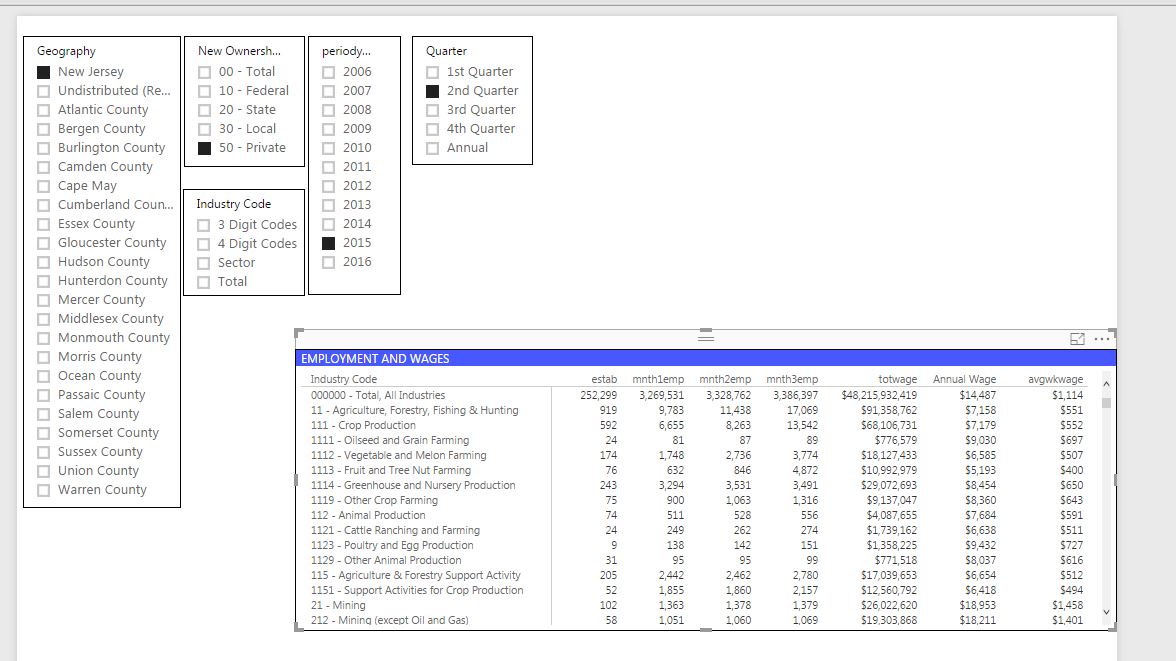Click '111 - Crop Production' row
The width and height of the screenshot is (1176, 661).
click(697, 425)
